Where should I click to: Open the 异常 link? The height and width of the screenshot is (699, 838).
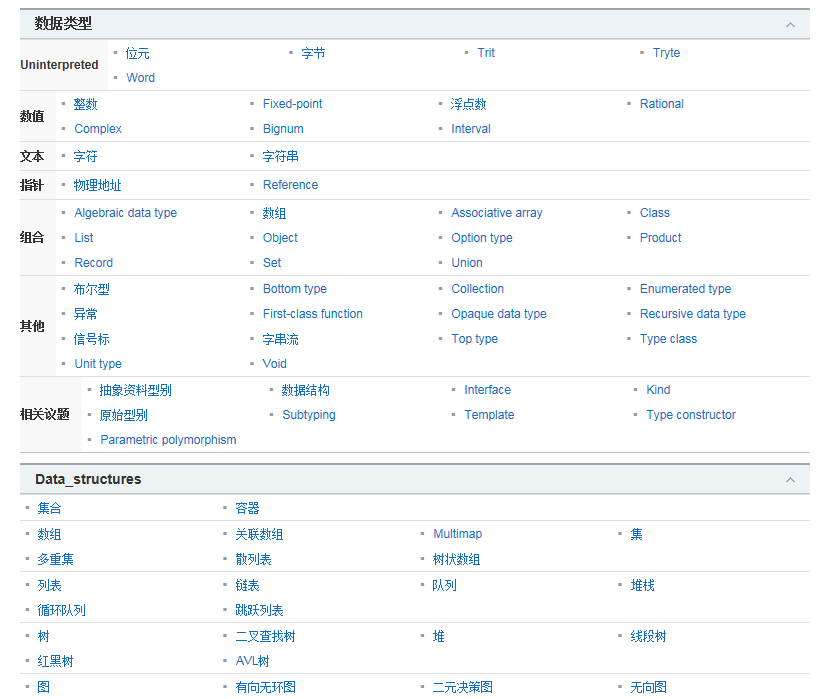click(x=86, y=314)
